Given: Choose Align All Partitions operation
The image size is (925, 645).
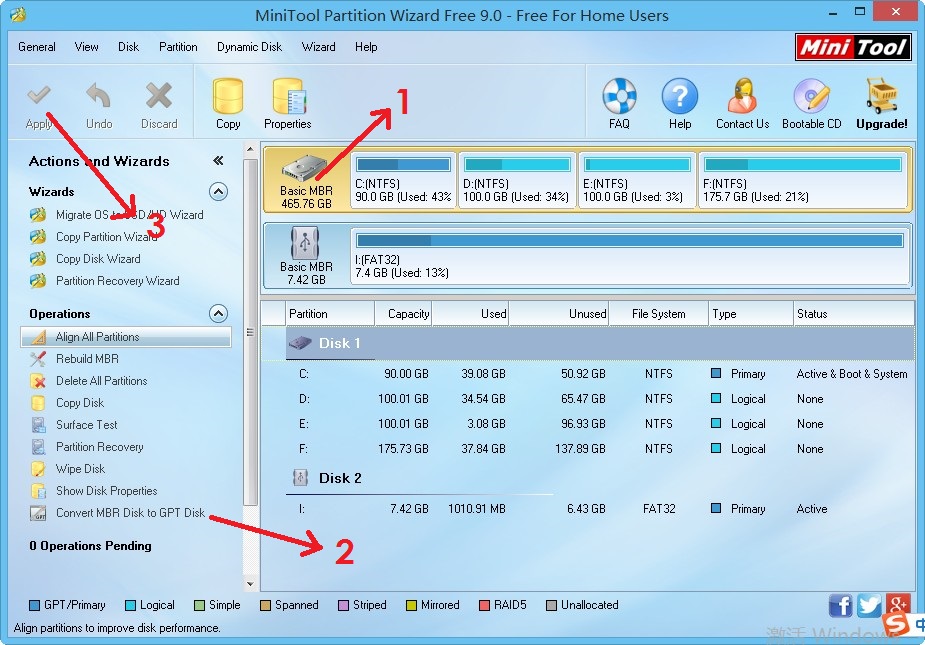Looking at the screenshot, I should [126, 337].
